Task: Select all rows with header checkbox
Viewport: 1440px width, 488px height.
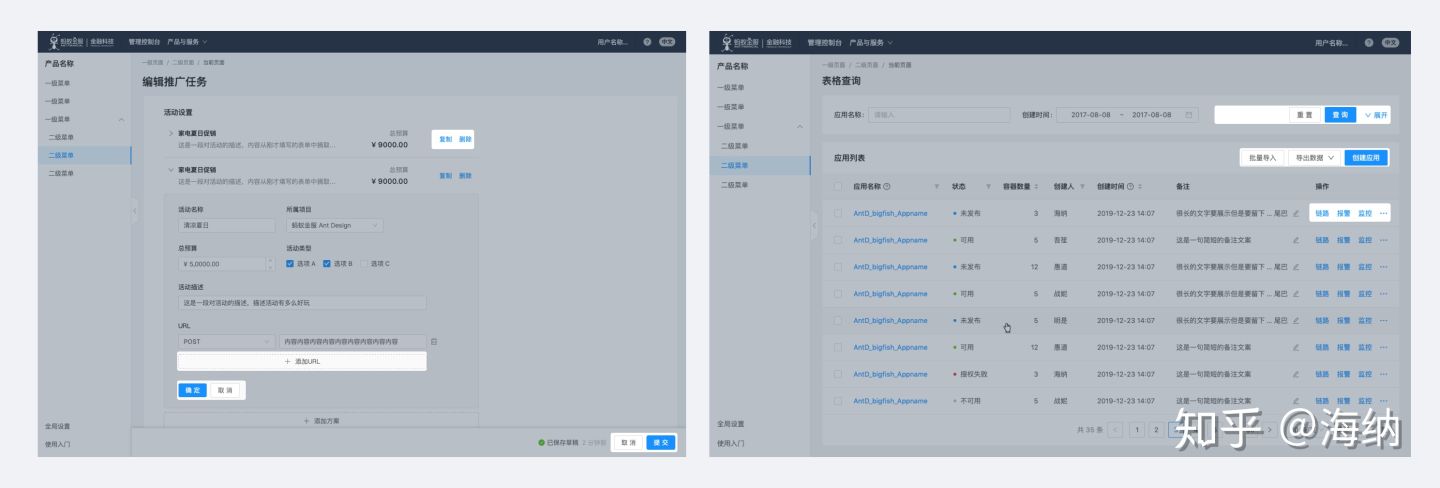Action: click(x=837, y=187)
